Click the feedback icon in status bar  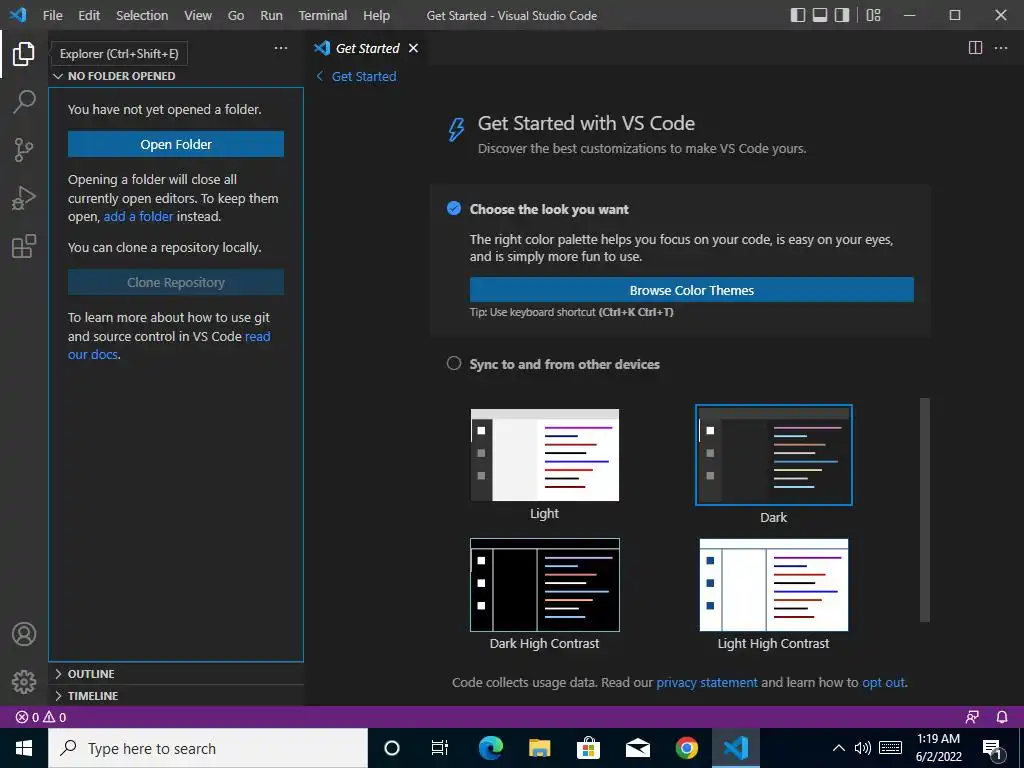(972, 717)
